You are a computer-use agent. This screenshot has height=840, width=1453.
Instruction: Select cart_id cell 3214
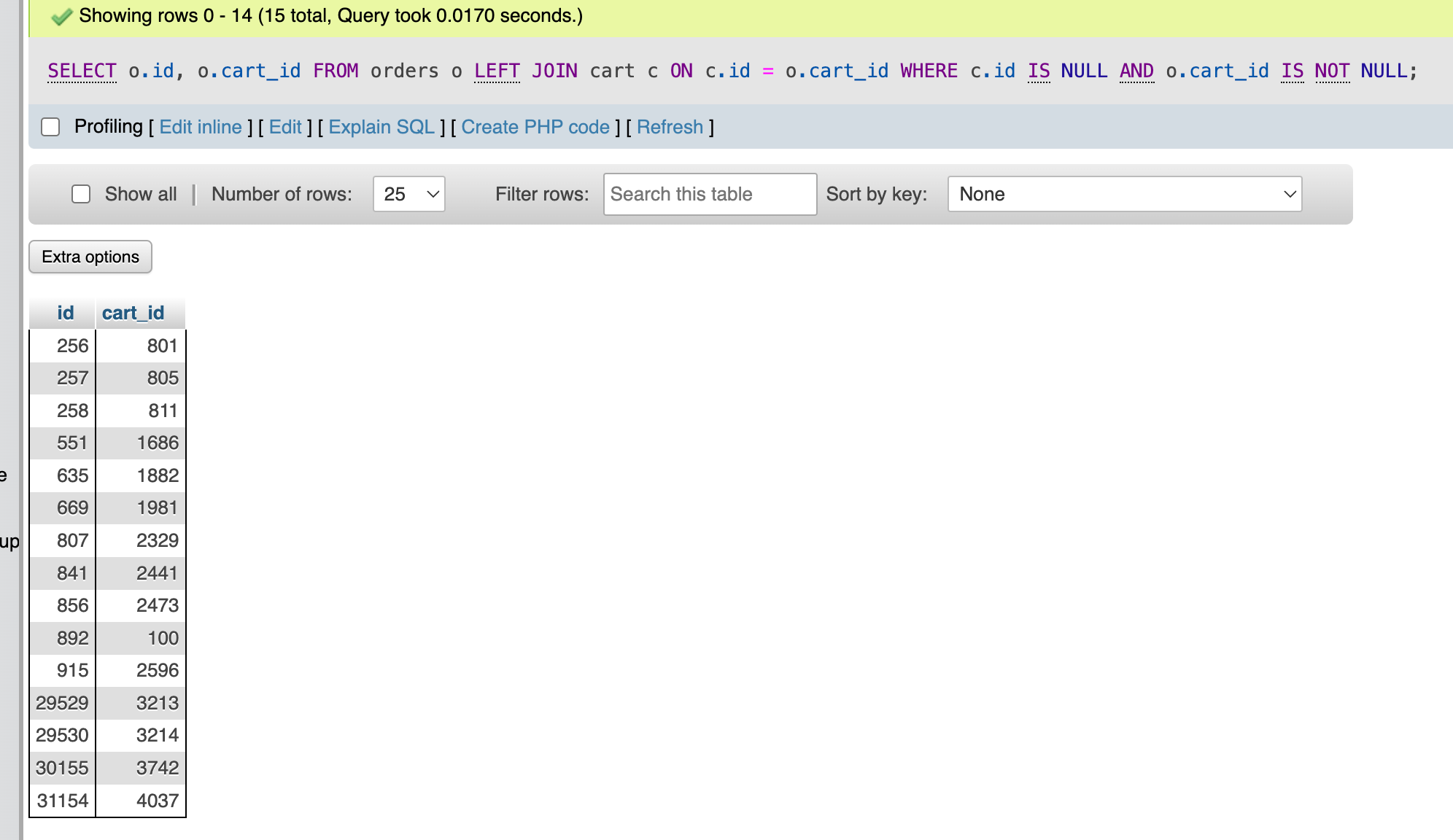[x=141, y=735]
